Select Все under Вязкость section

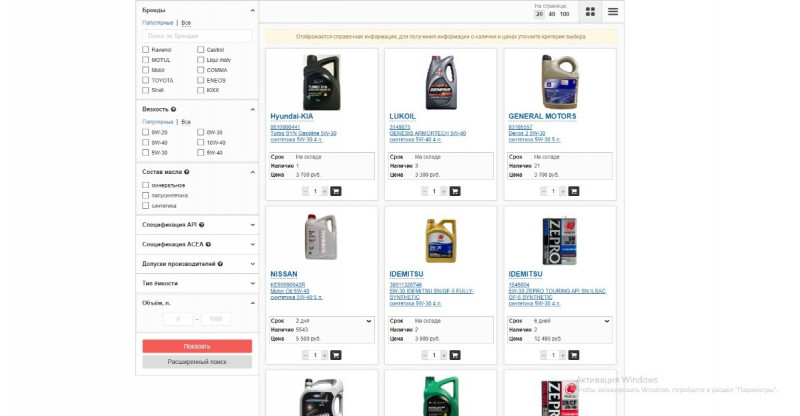186,122
